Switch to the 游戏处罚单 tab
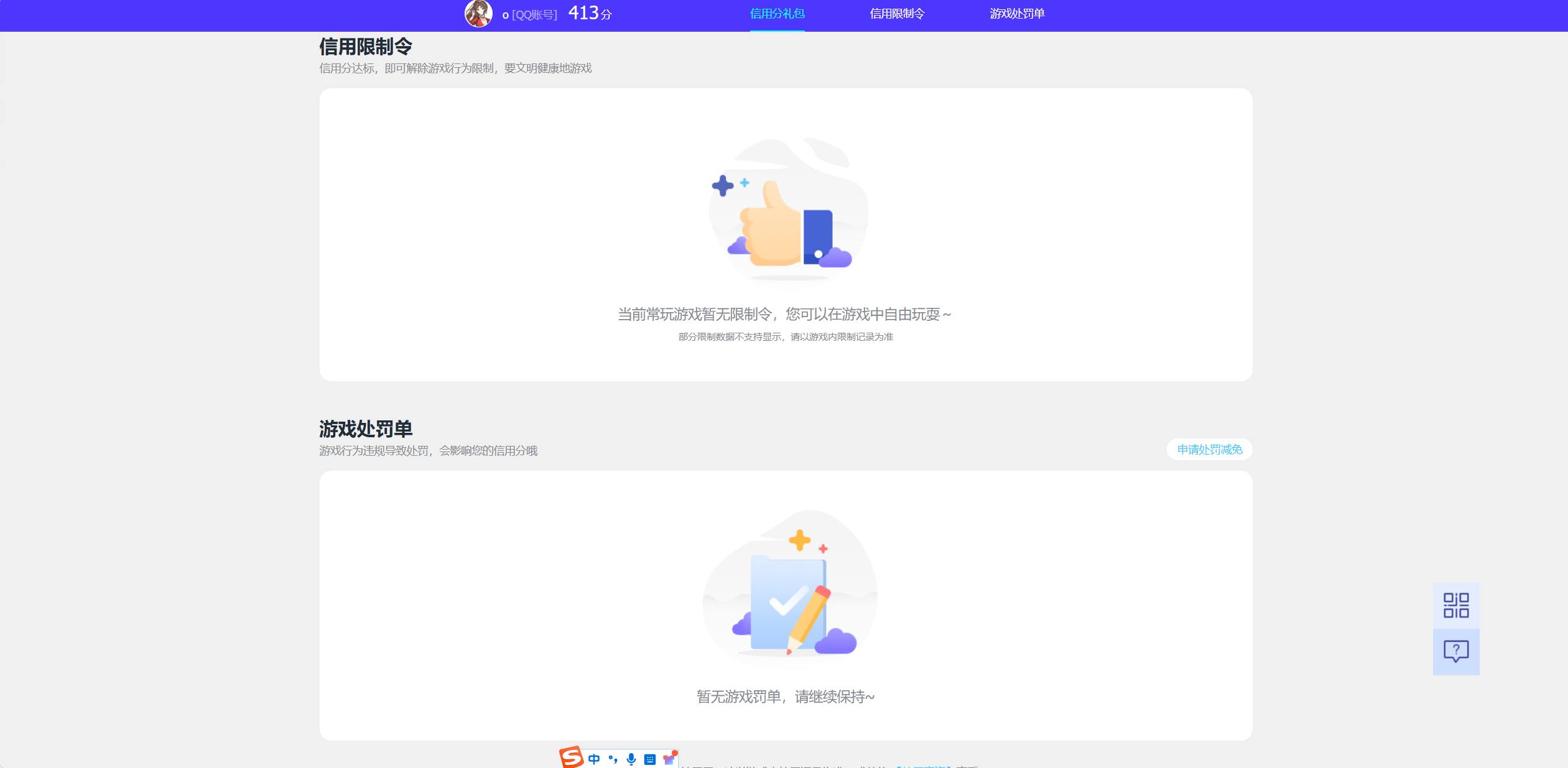 (1017, 14)
